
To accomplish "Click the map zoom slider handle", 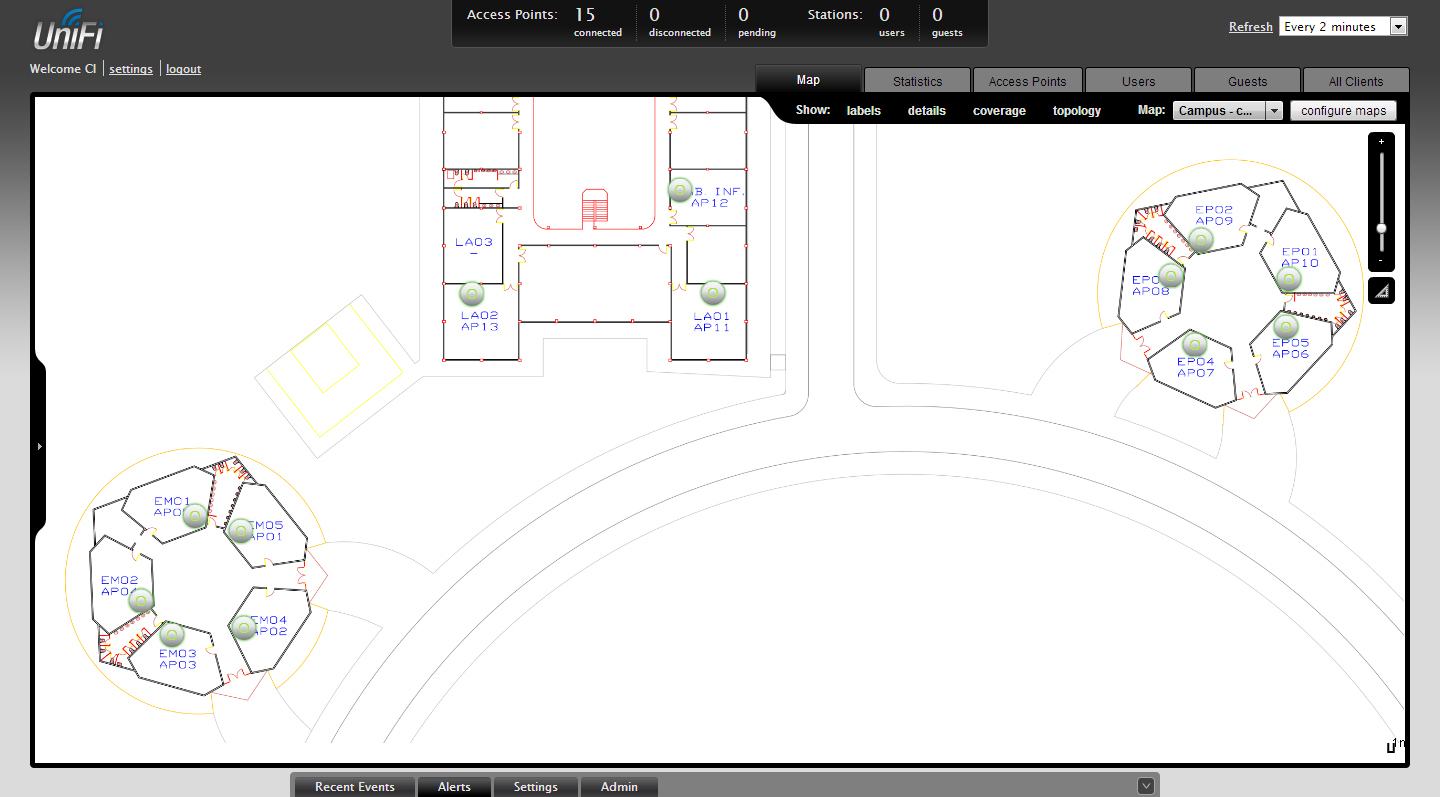I will pyautogui.click(x=1381, y=229).
